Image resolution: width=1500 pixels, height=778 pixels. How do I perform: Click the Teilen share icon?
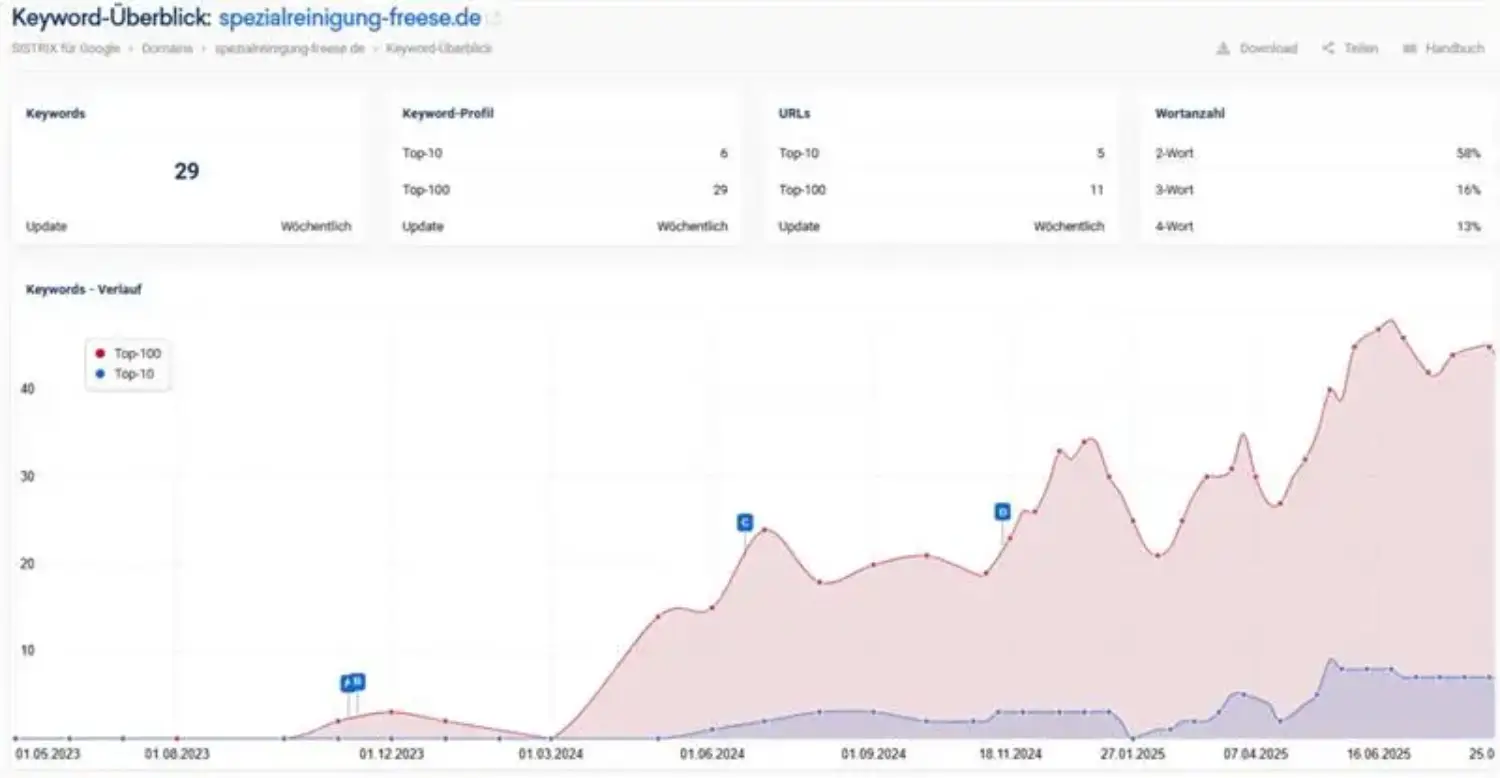(x=1328, y=48)
